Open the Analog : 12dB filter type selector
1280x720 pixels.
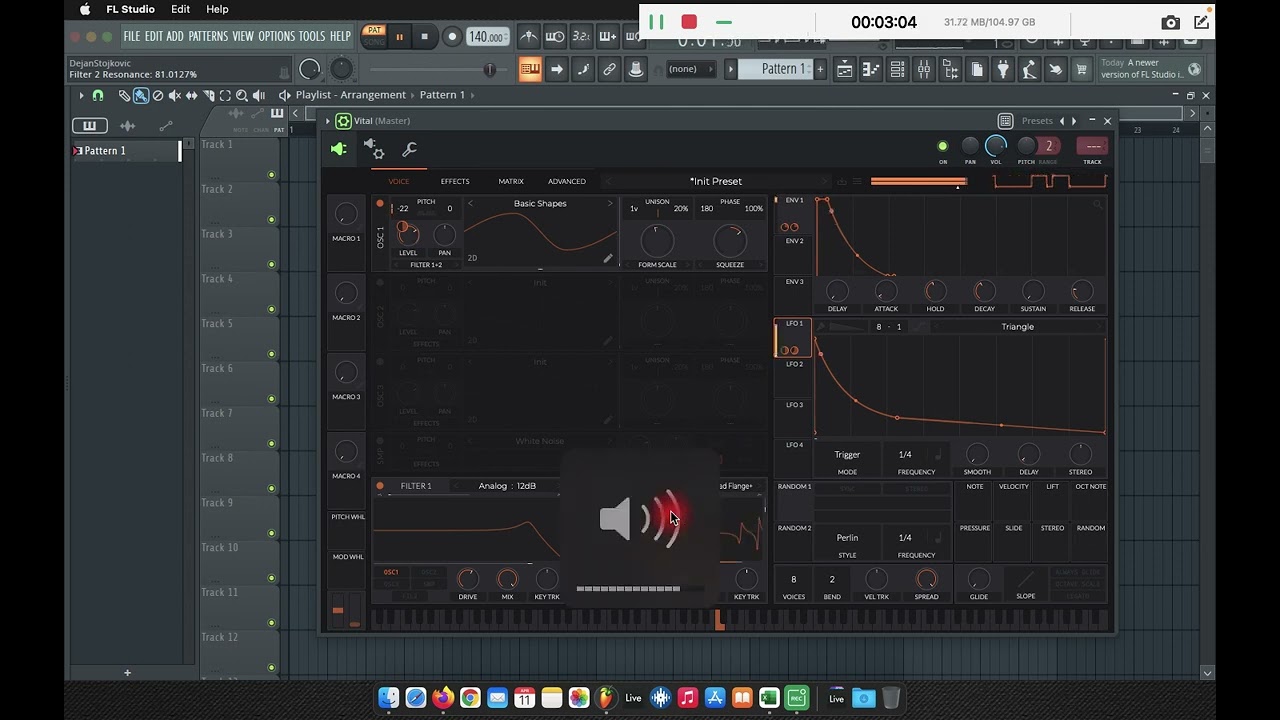(507, 486)
